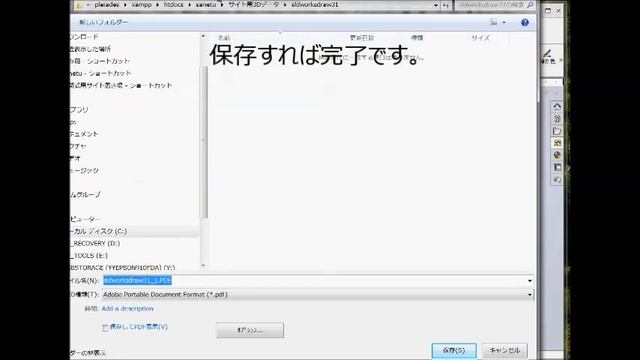Select ビデオ videos library in navigation pane

tap(76, 158)
